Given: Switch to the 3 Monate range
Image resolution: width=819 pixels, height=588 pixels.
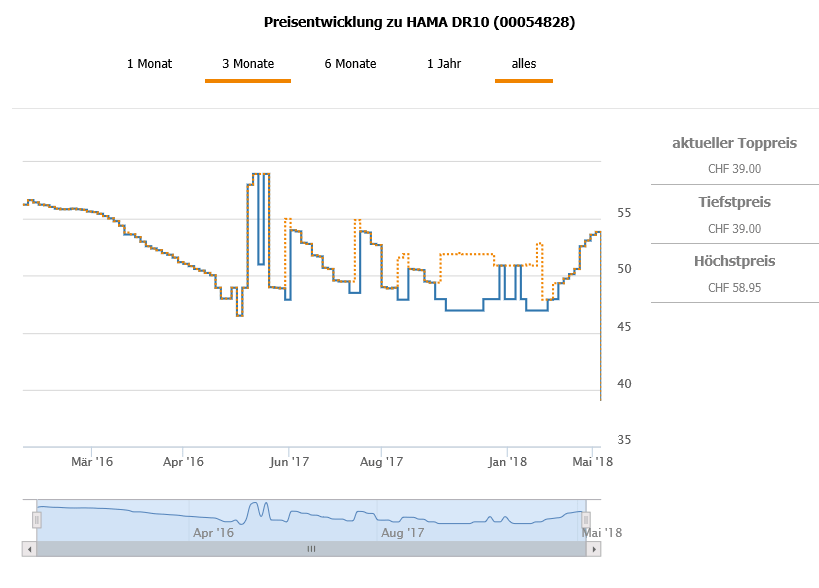Looking at the screenshot, I should pos(248,64).
